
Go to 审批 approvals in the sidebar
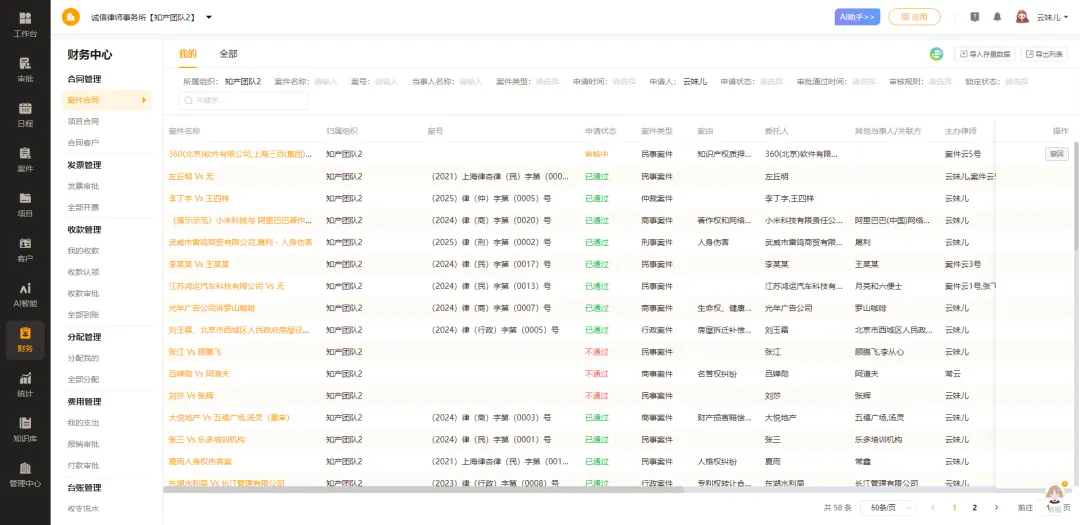coord(25,68)
